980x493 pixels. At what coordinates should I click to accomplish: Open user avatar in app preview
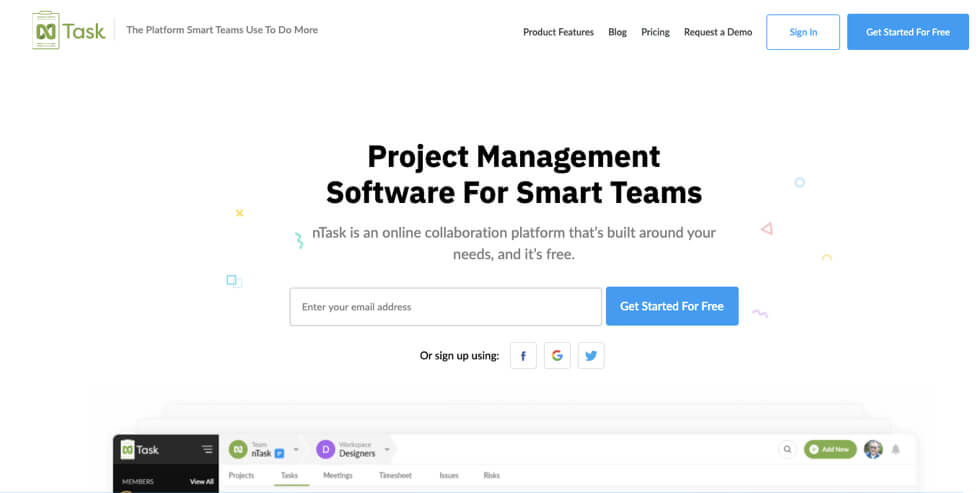[873, 449]
